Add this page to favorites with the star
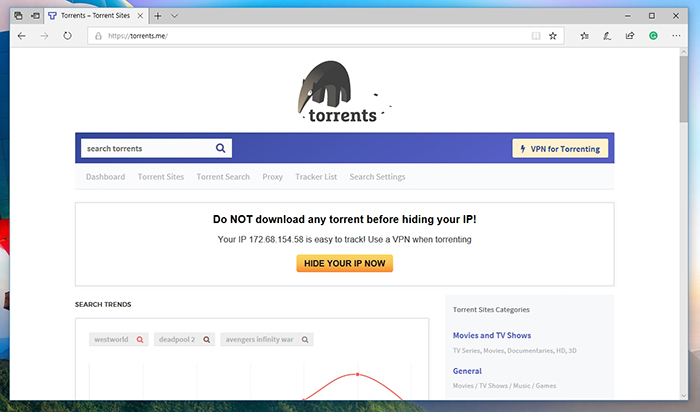This screenshot has width=700, height=412. tap(553, 36)
